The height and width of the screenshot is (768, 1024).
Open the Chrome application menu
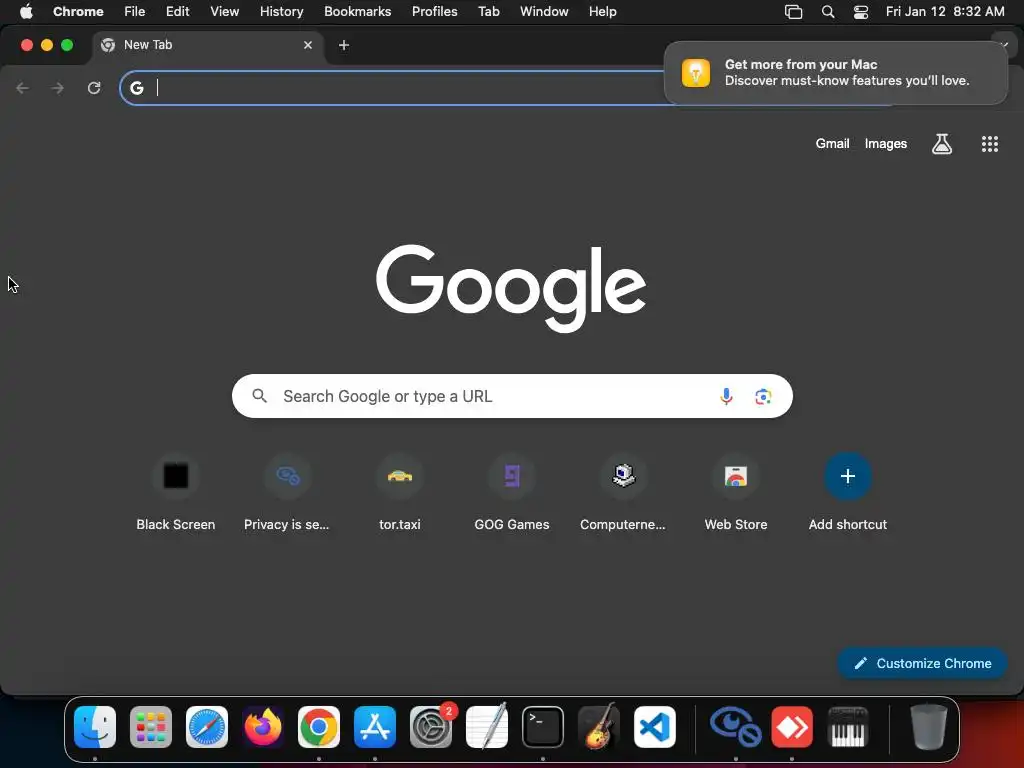[78, 11]
